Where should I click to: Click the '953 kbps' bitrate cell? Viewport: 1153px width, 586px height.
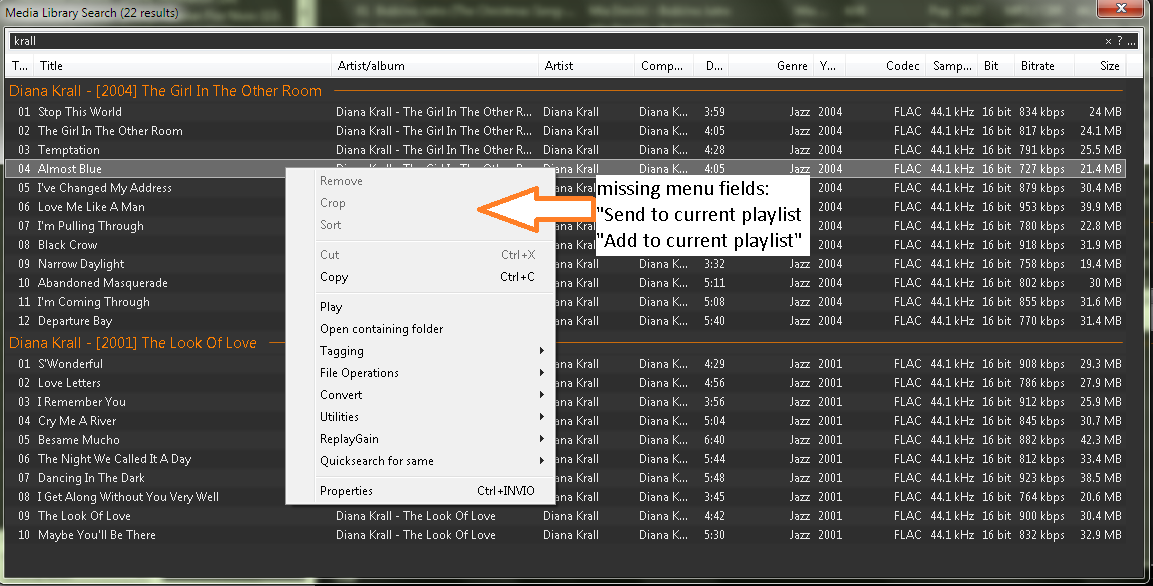click(1042, 207)
